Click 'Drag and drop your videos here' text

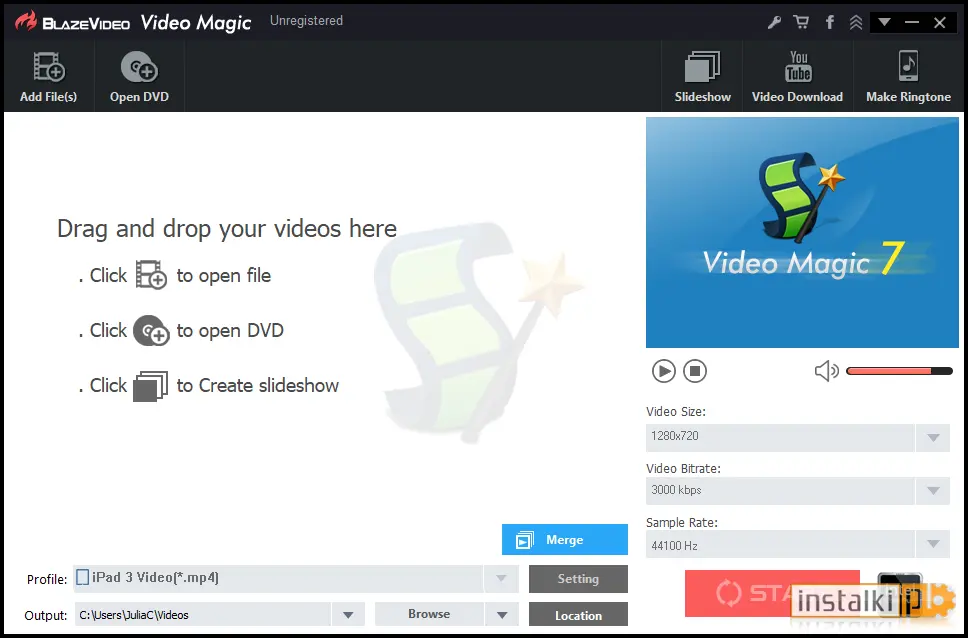[227, 229]
